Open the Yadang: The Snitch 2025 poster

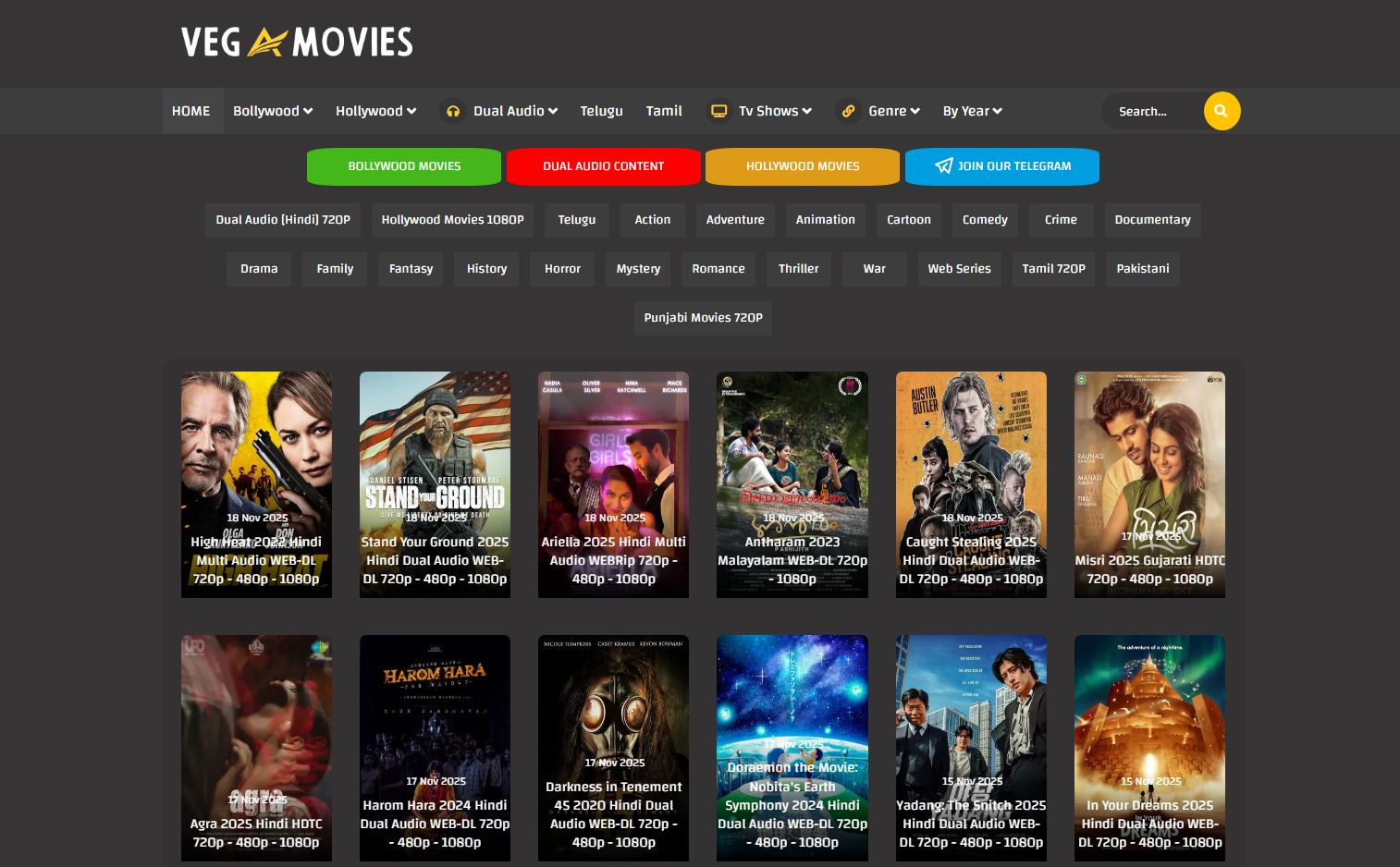[x=971, y=748]
